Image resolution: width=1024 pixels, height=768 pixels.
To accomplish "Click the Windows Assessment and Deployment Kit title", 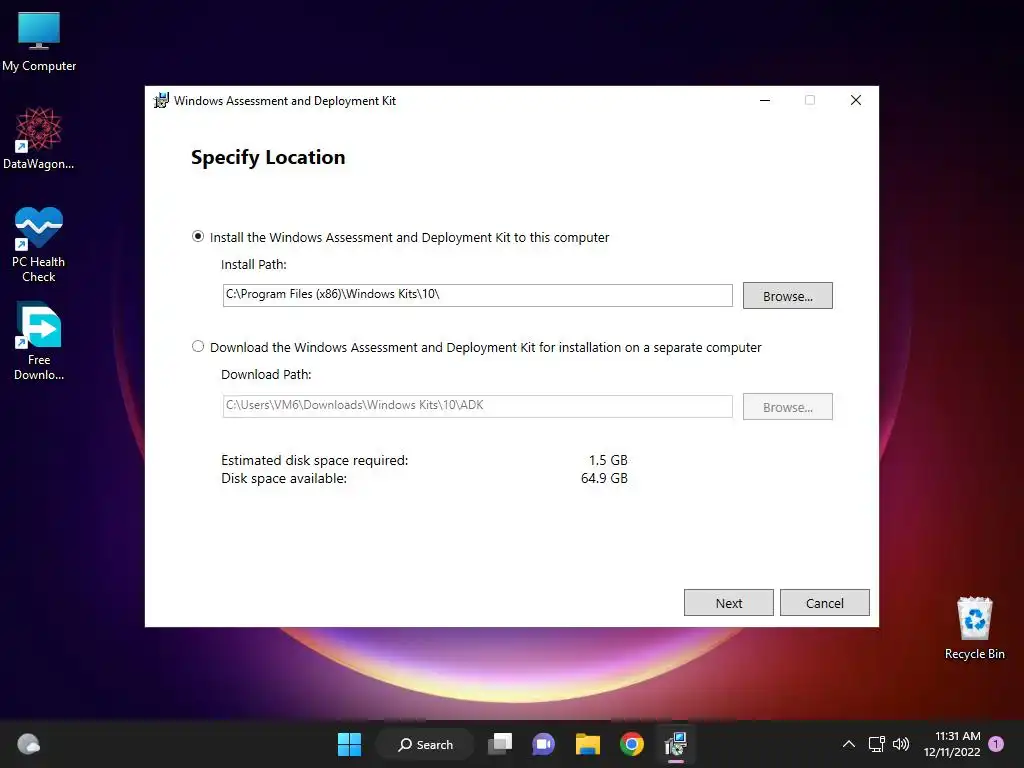I will click(285, 101).
